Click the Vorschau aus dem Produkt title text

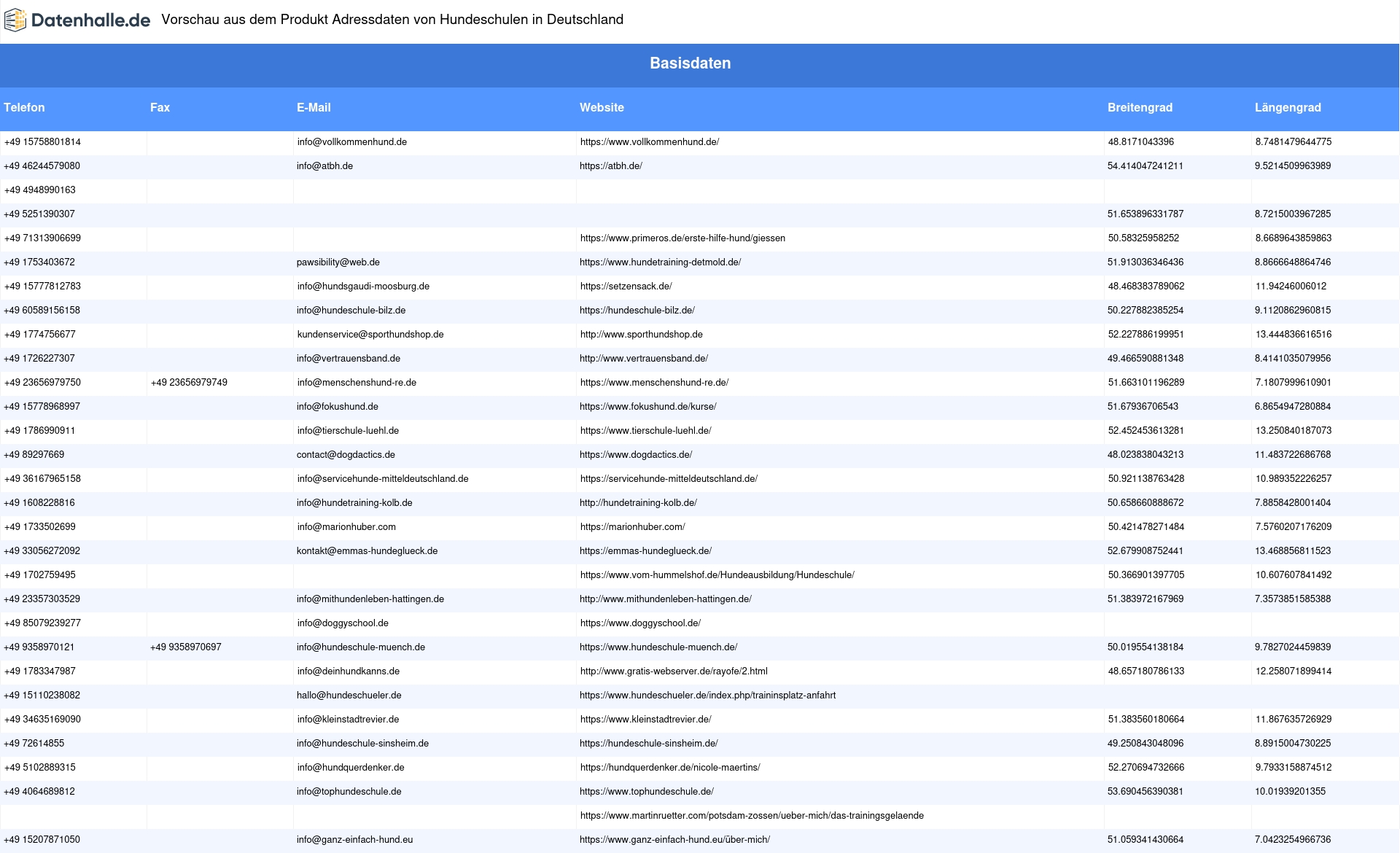coord(392,20)
